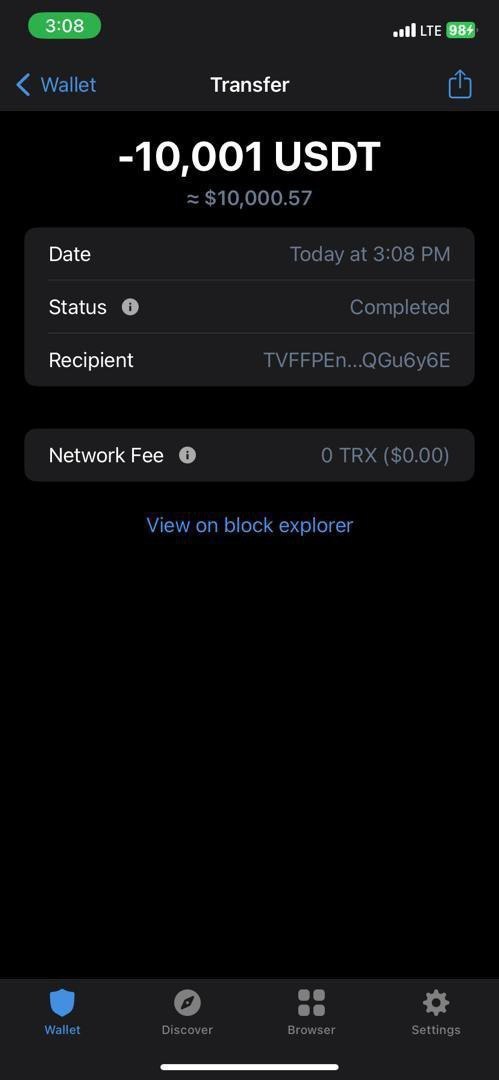The image size is (499, 1080).
Task: Tap the 0 TRX network fee value
Action: click(385, 455)
